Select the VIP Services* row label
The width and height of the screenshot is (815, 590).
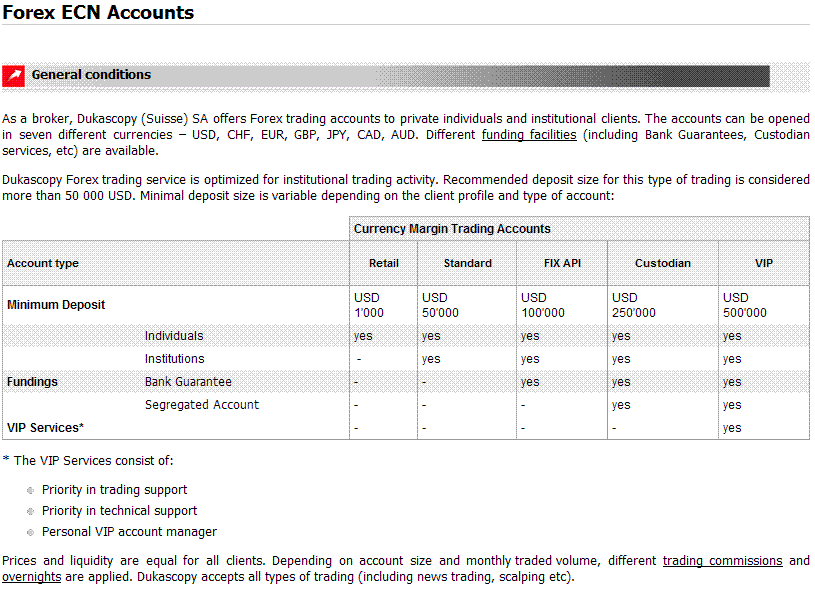click(45, 428)
